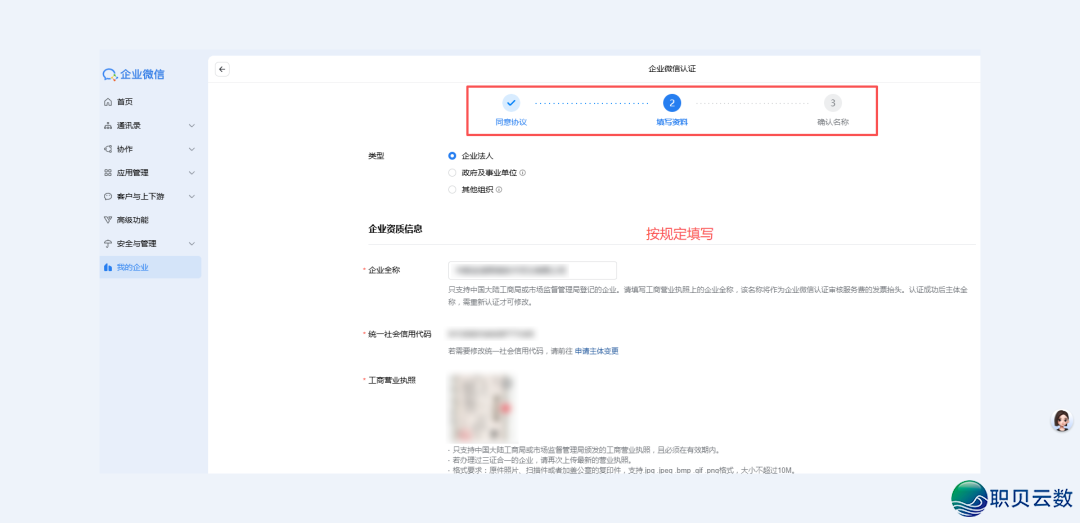Click the 企业全称 input field

pos(532,270)
